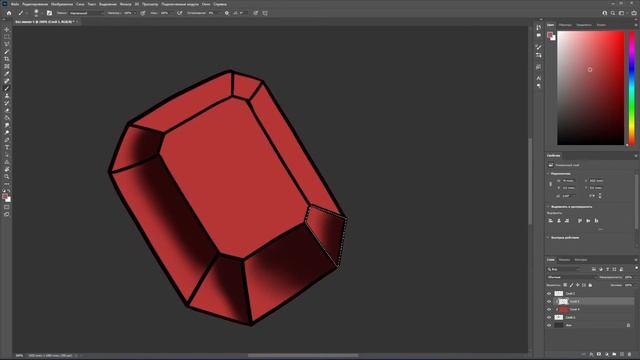This screenshot has width=640, height=360.
Task: Open the layer blend mode dropdown
Action: (x=571, y=277)
